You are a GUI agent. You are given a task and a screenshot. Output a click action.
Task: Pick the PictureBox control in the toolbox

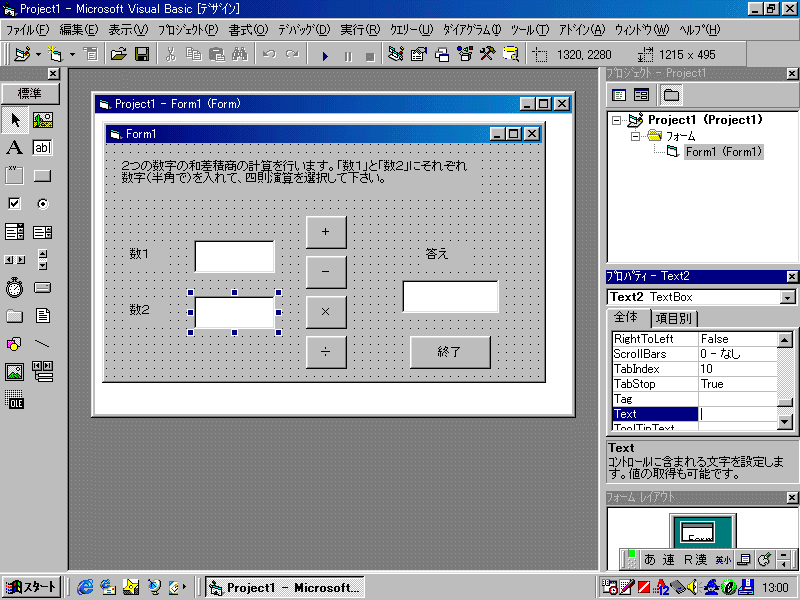point(43,120)
